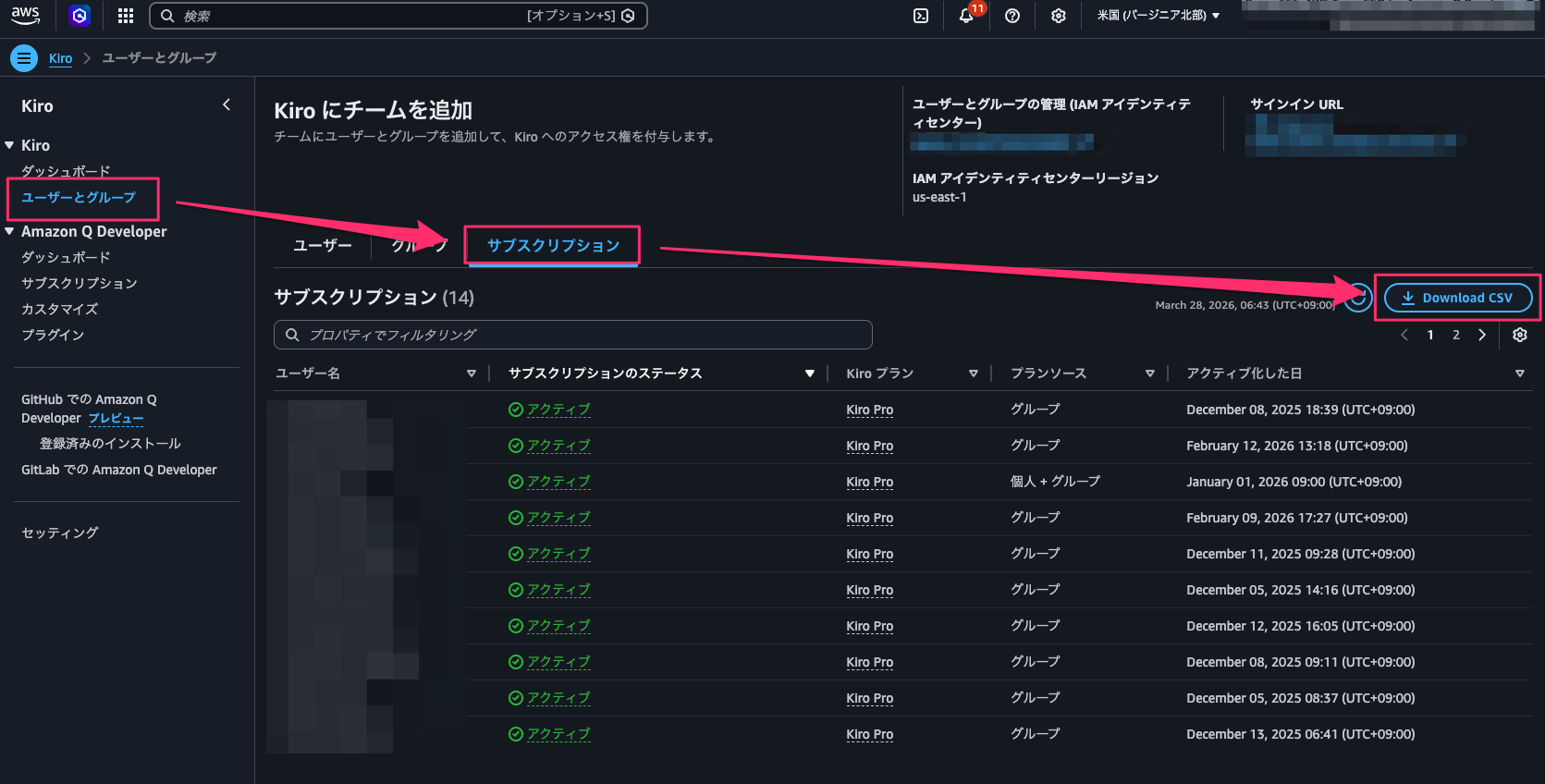The height and width of the screenshot is (784, 1545).
Task: Select ユーザーとグループ in the sidebar
Action: tap(79, 197)
